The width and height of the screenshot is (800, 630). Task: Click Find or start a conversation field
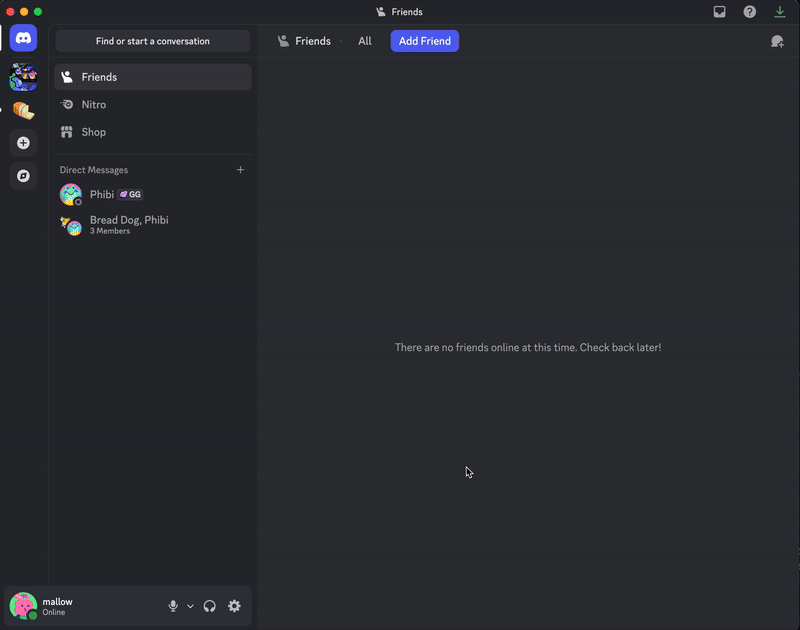152,41
